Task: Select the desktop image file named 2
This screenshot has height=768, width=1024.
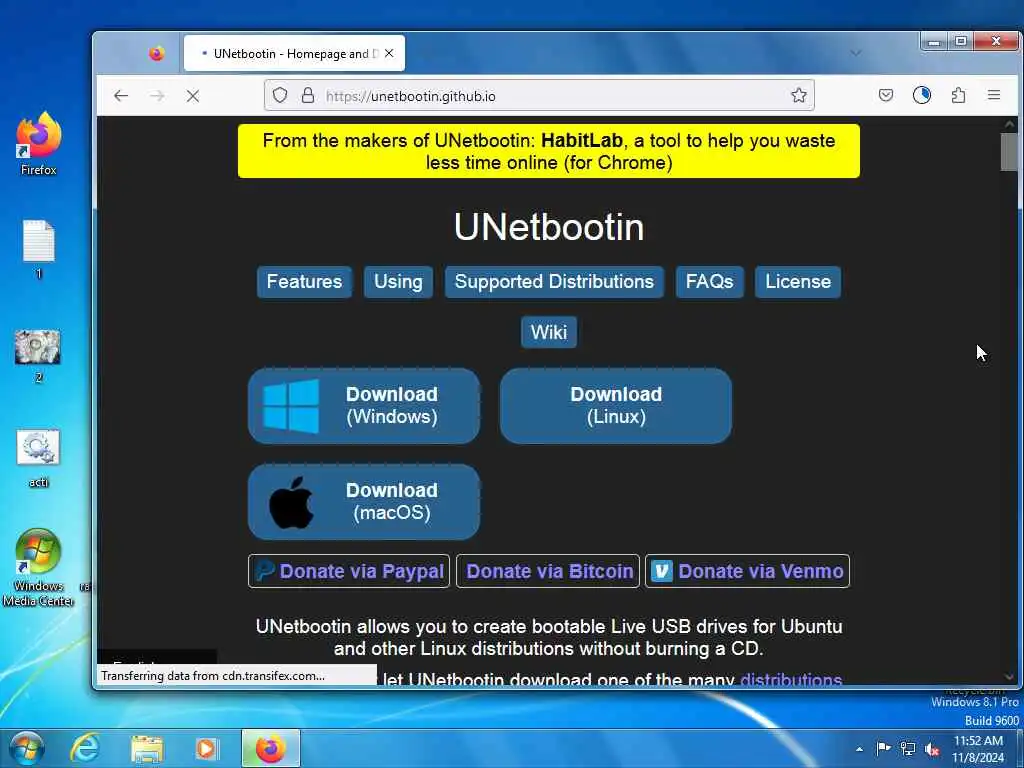Action: (39, 356)
